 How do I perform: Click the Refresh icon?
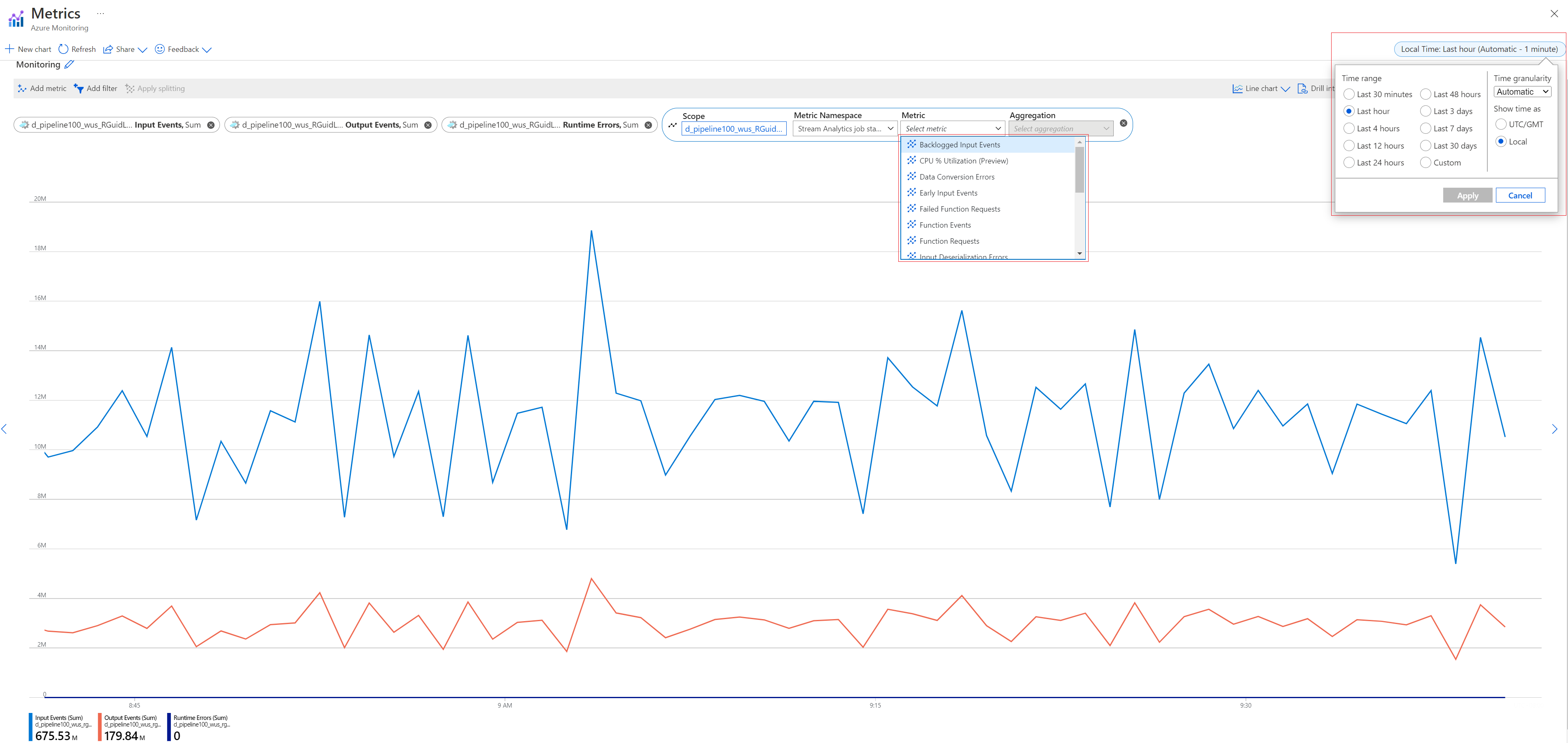[63, 49]
